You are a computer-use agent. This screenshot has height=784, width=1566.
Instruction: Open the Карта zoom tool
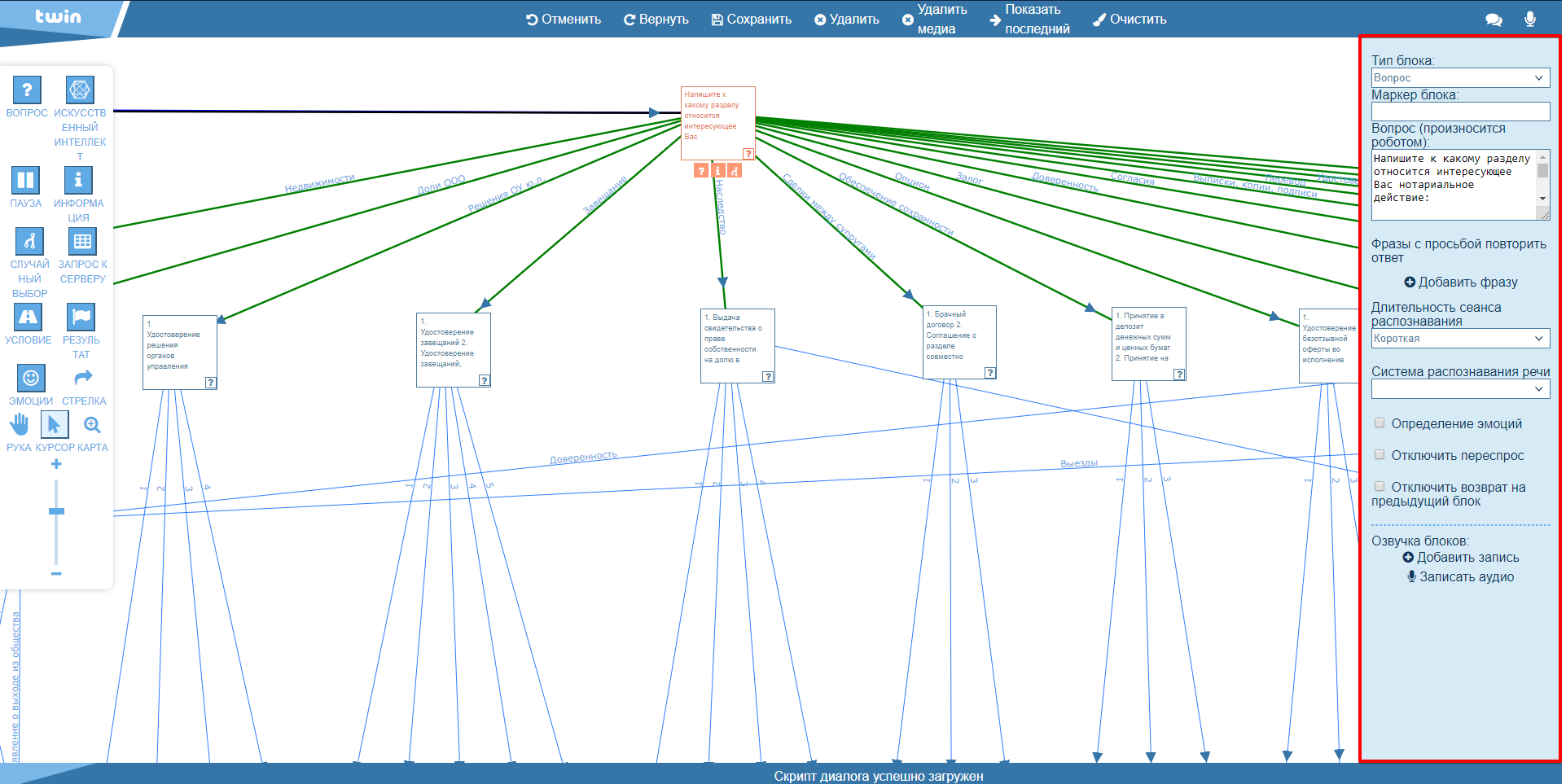[x=92, y=425]
